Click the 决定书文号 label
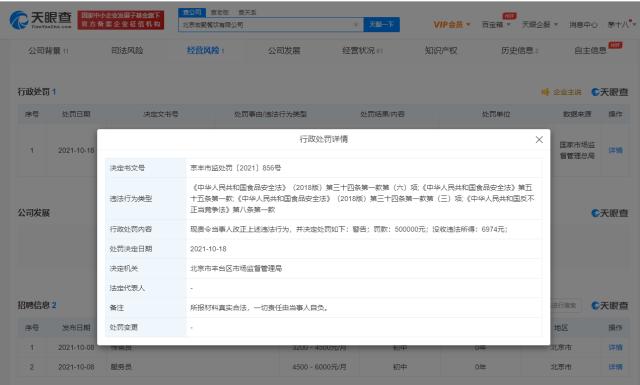Viewport: 640px width, 385px height. 127,168
